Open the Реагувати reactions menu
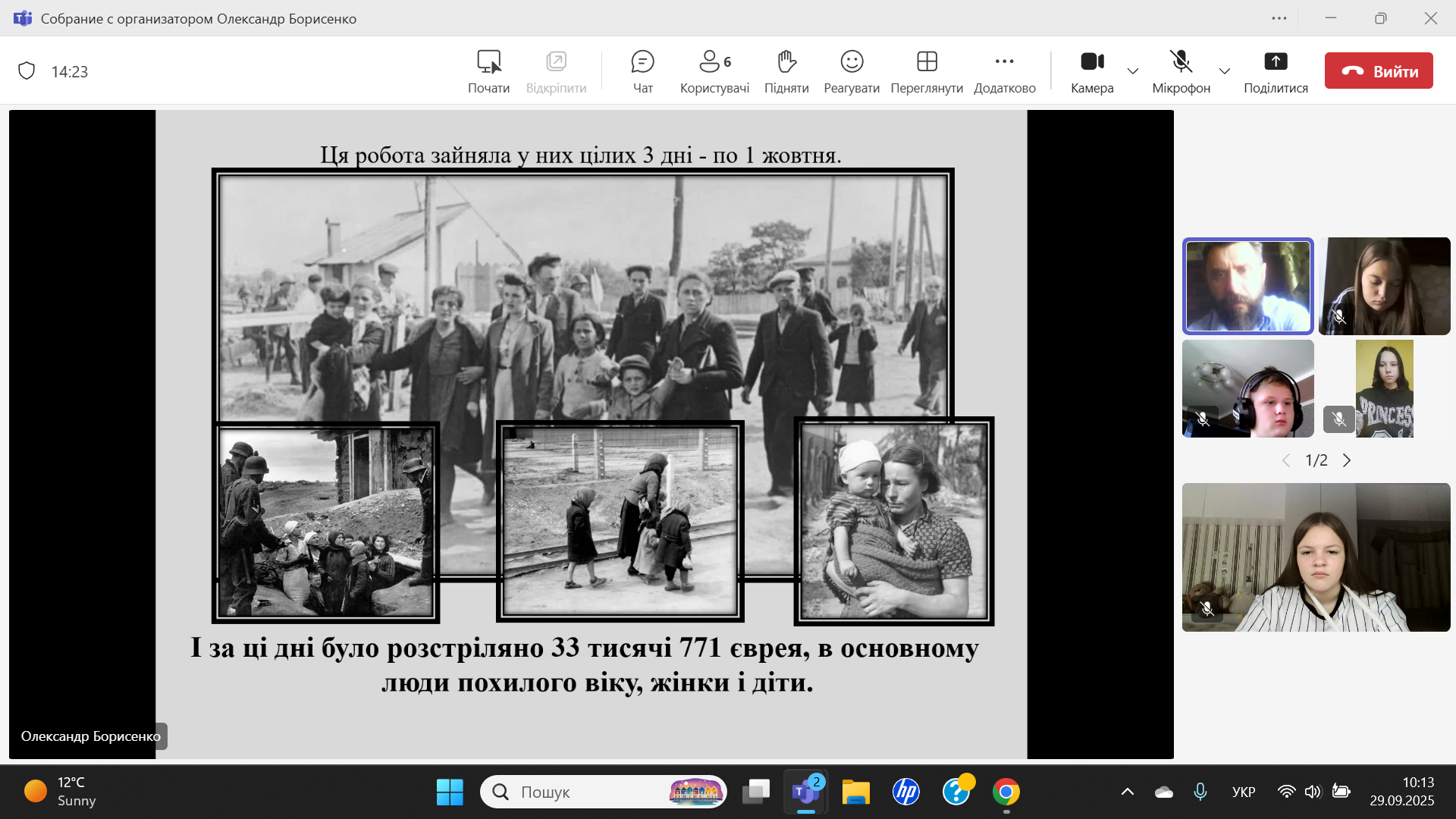1456x819 pixels. pyautogui.click(x=852, y=71)
